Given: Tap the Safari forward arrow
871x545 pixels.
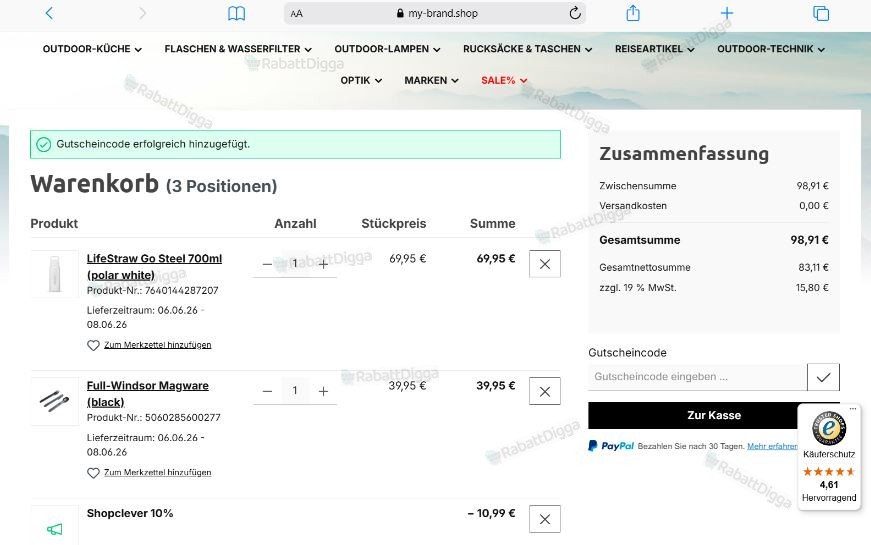Looking at the screenshot, I should [x=142, y=13].
